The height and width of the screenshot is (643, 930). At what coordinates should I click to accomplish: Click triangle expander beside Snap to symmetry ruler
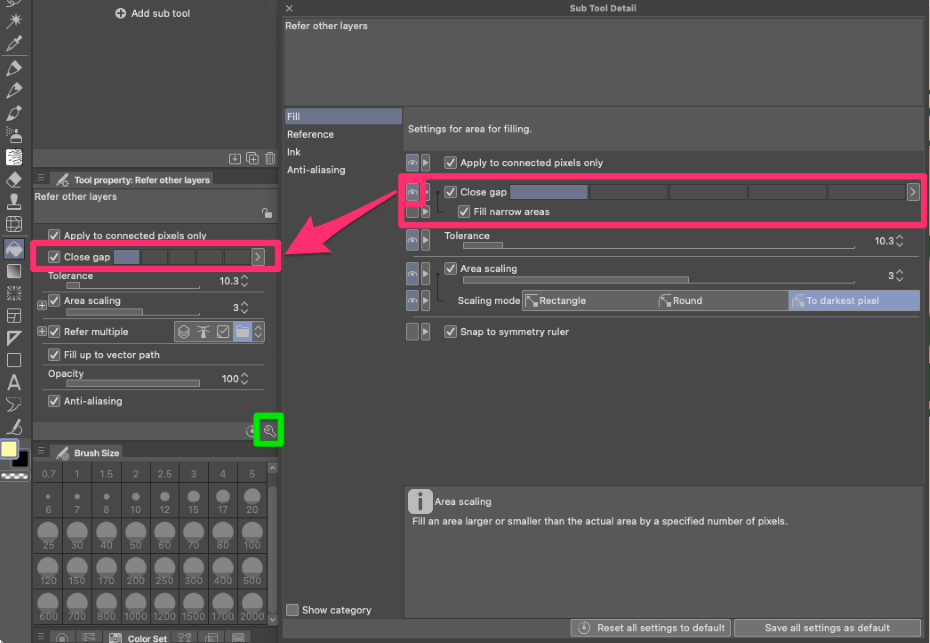[425, 332]
